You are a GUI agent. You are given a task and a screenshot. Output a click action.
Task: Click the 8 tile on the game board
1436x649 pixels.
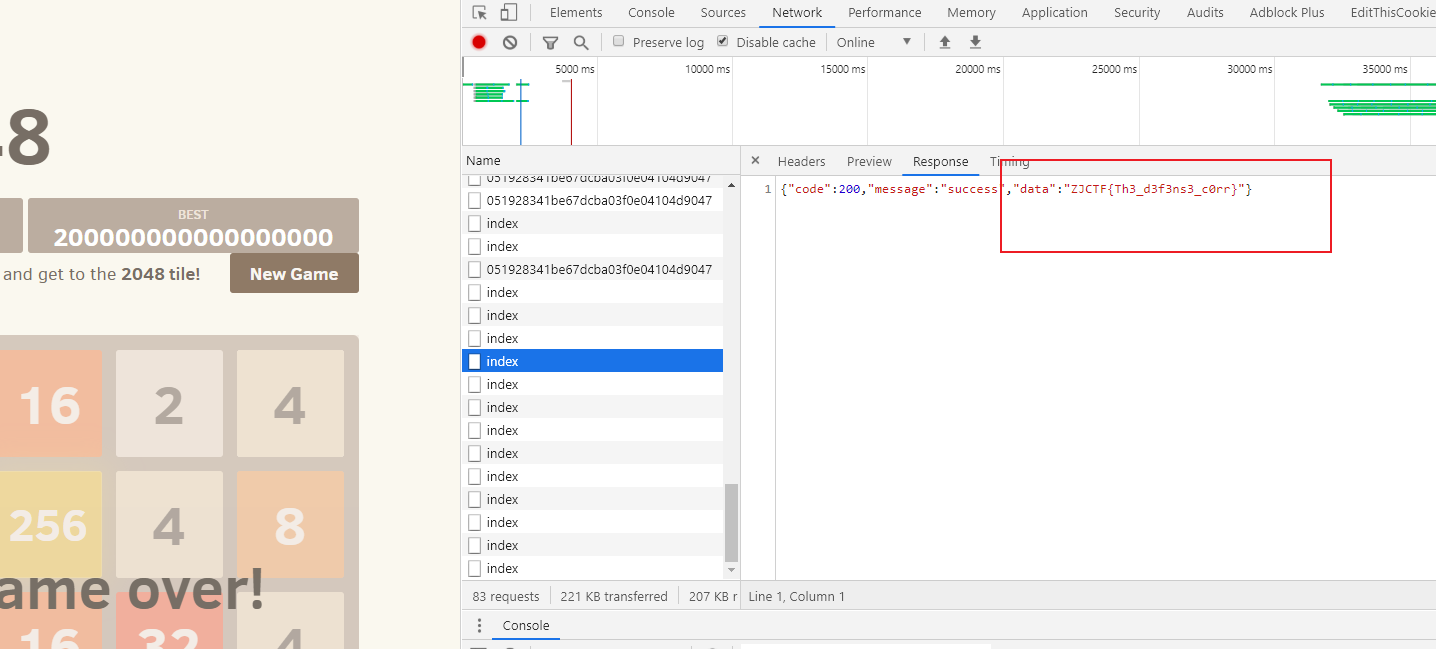click(290, 525)
